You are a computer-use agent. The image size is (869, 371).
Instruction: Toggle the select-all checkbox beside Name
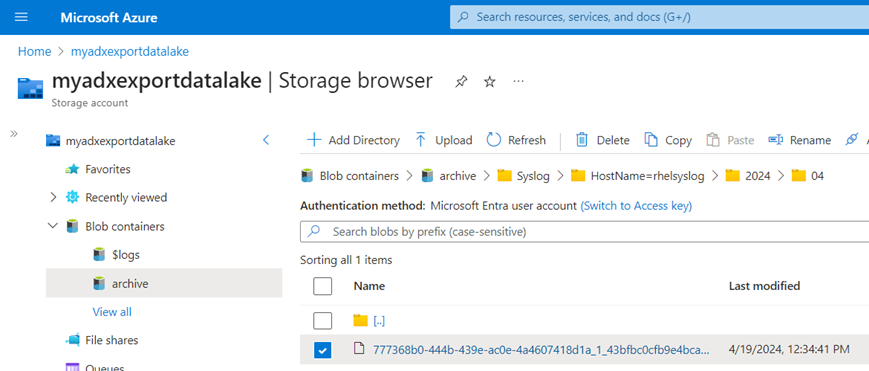pyautogui.click(x=323, y=286)
